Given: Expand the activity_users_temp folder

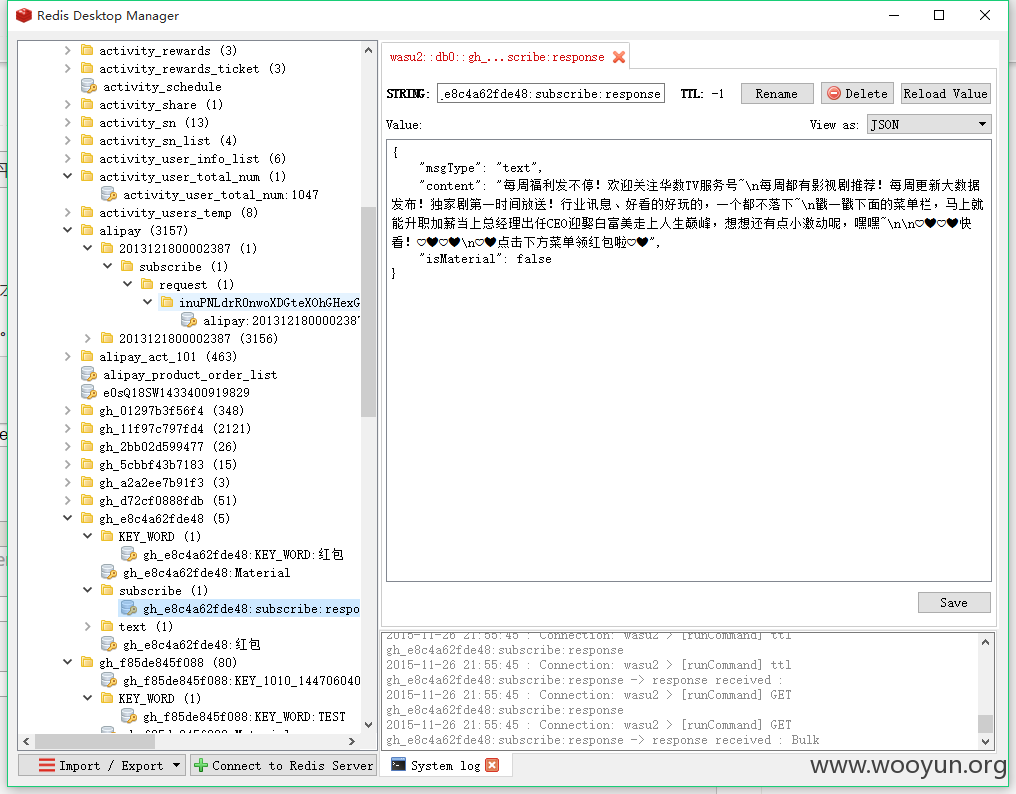Looking at the screenshot, I should pos(67,212).
